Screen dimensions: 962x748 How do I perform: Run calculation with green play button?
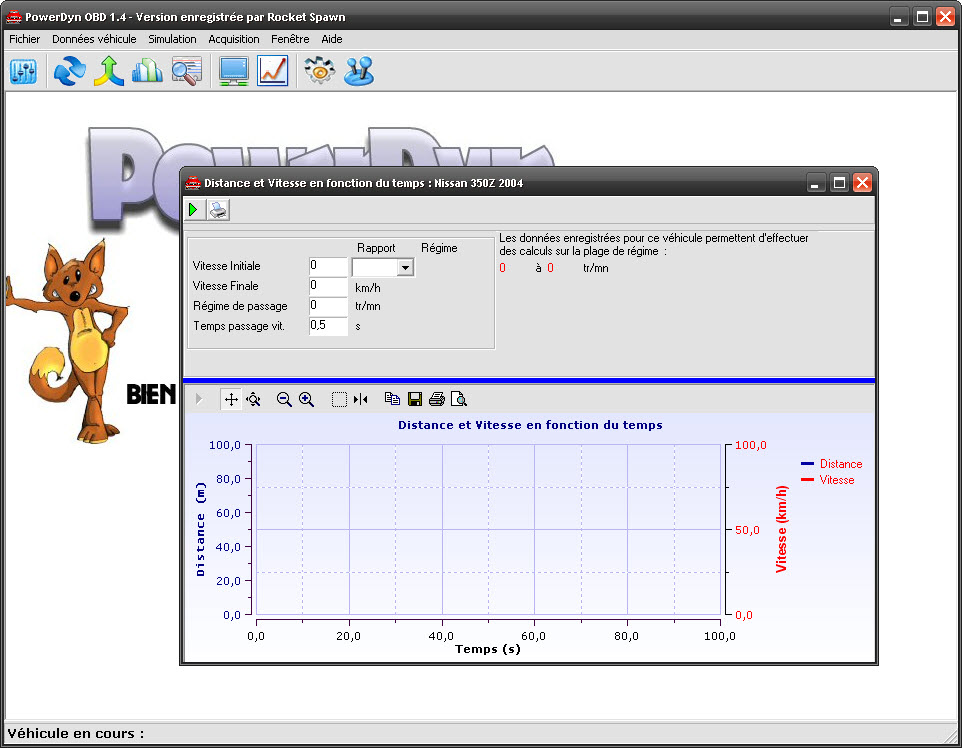click(x=194, y=210)
